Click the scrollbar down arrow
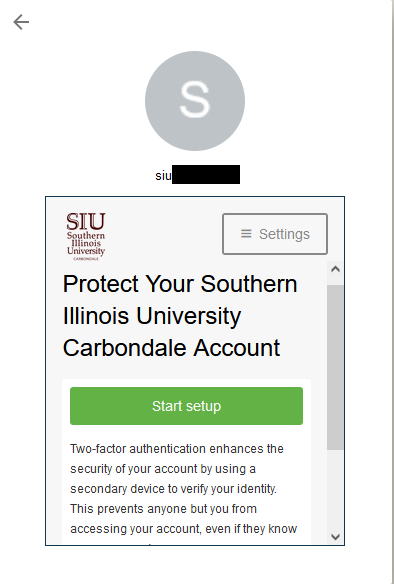The width and height of the screenshot is (394, 584). [335, 537]
